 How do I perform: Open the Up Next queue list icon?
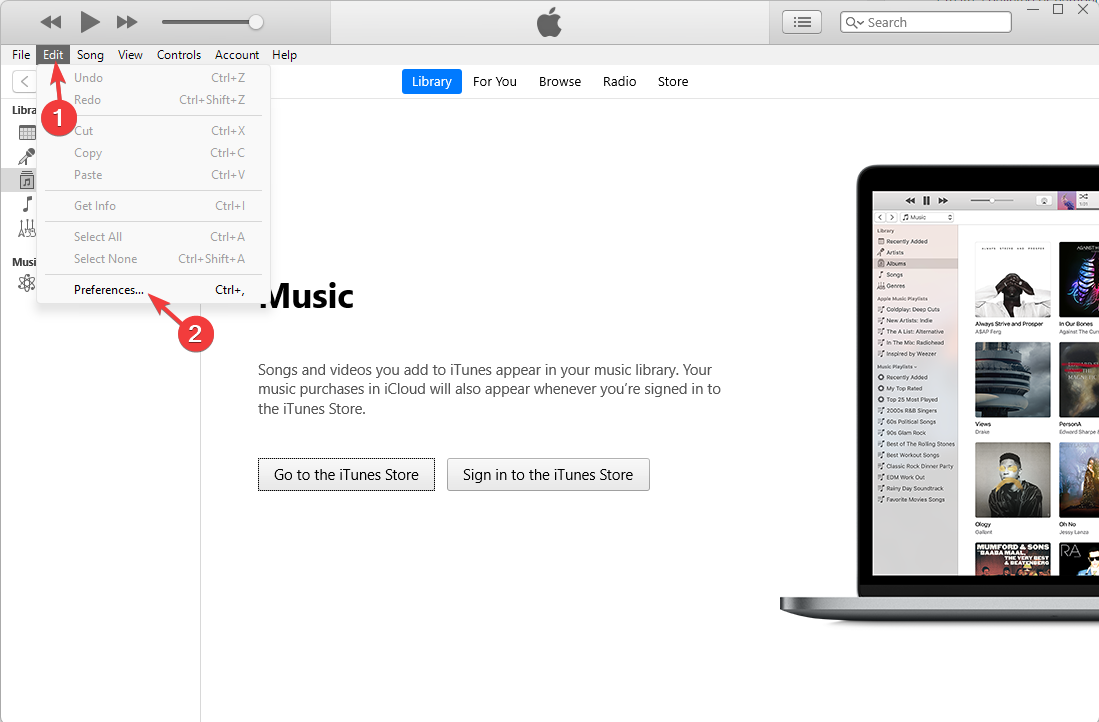pyautogui.click(x=801, y=21)
